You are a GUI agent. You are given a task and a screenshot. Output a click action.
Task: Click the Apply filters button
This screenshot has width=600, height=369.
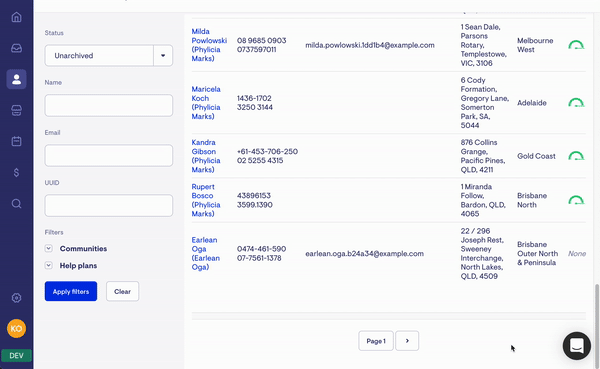pyautogui.click(x=71, y=291)
